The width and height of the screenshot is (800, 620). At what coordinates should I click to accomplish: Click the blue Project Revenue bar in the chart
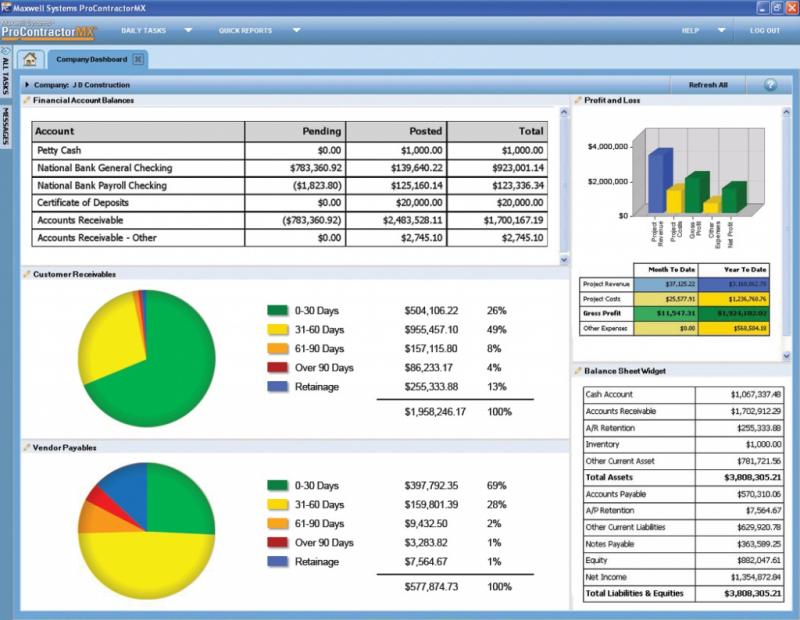pyautogui.click(x=660, y=181)
